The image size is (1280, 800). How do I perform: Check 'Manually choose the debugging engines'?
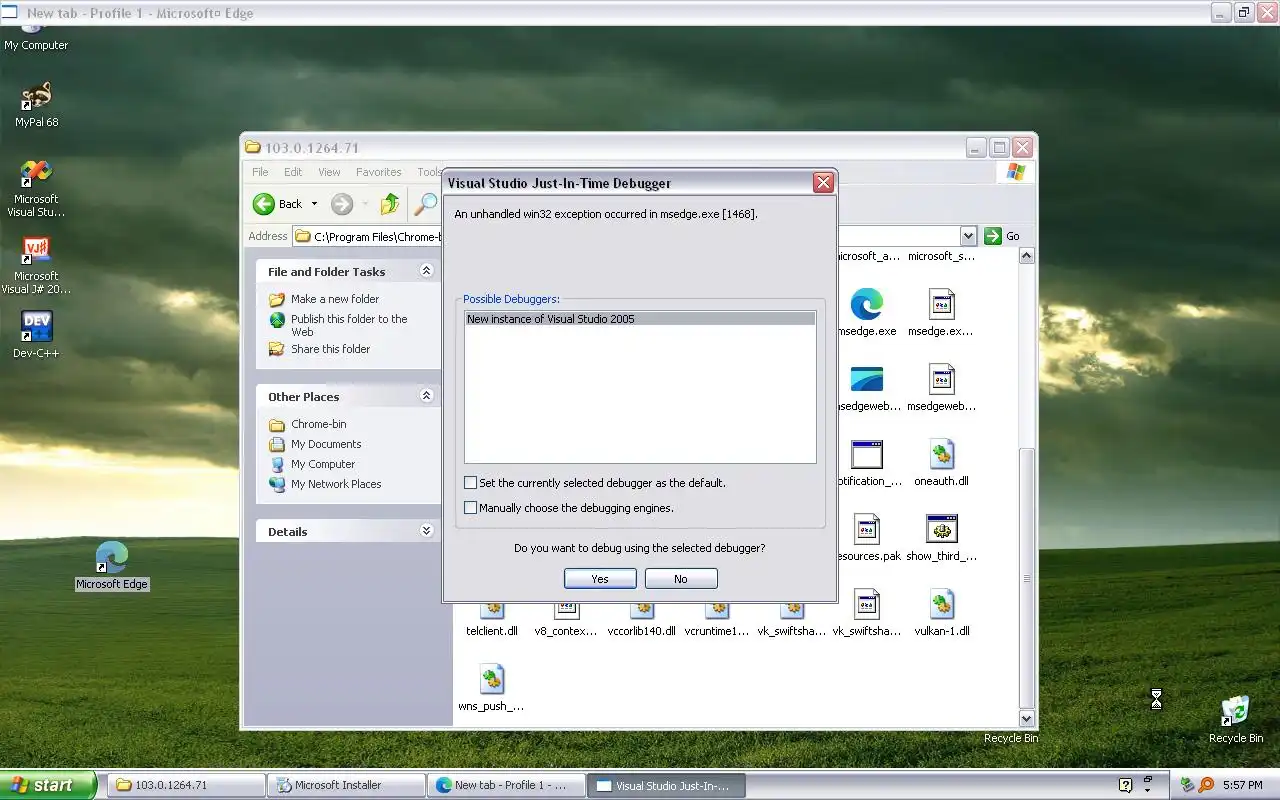click(x=470, y=508)
